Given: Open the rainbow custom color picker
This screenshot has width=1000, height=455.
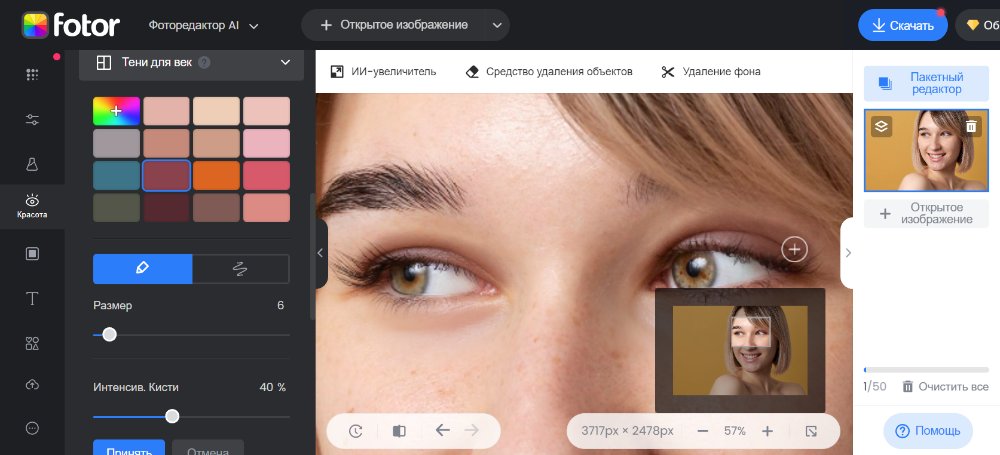Looking at the screenshot, I should coord(117,111).
